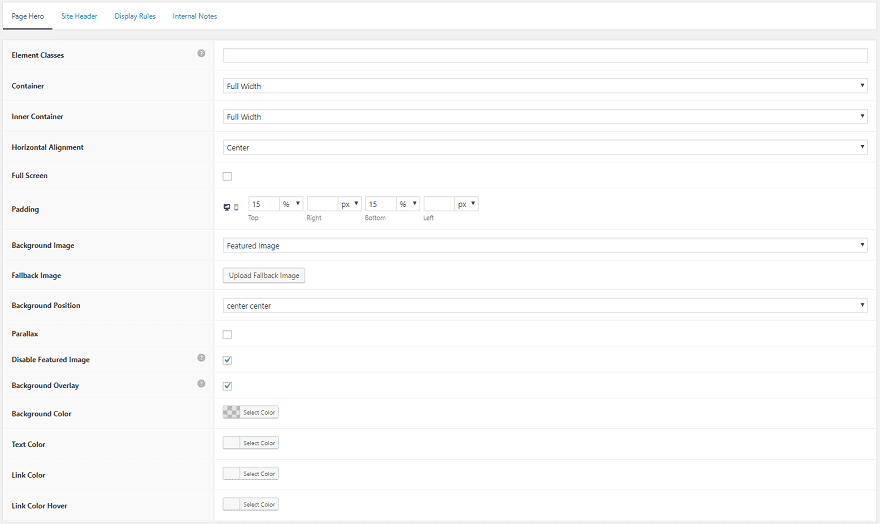Select Color for Text Color

coord(251,443)
